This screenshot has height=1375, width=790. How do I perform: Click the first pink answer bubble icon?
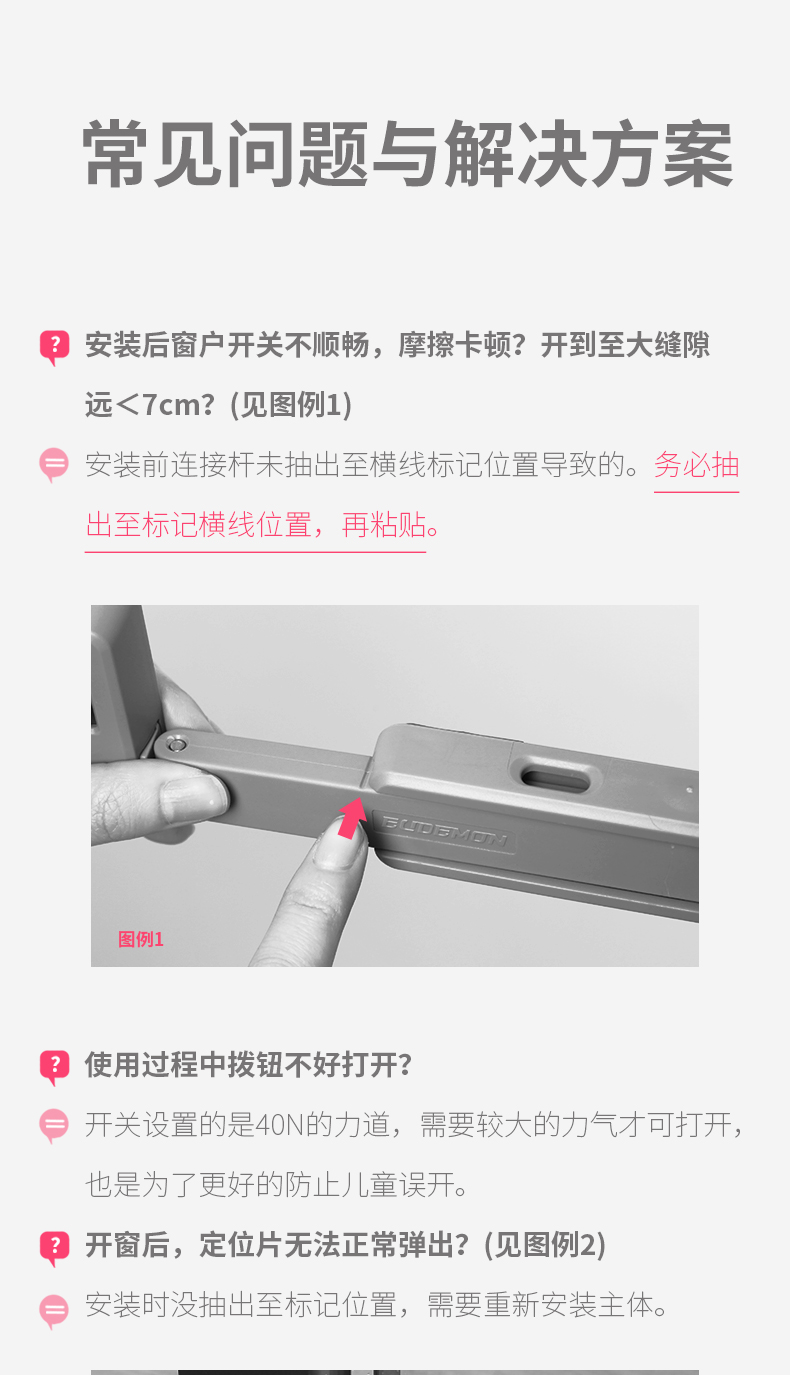coord(54,465)
